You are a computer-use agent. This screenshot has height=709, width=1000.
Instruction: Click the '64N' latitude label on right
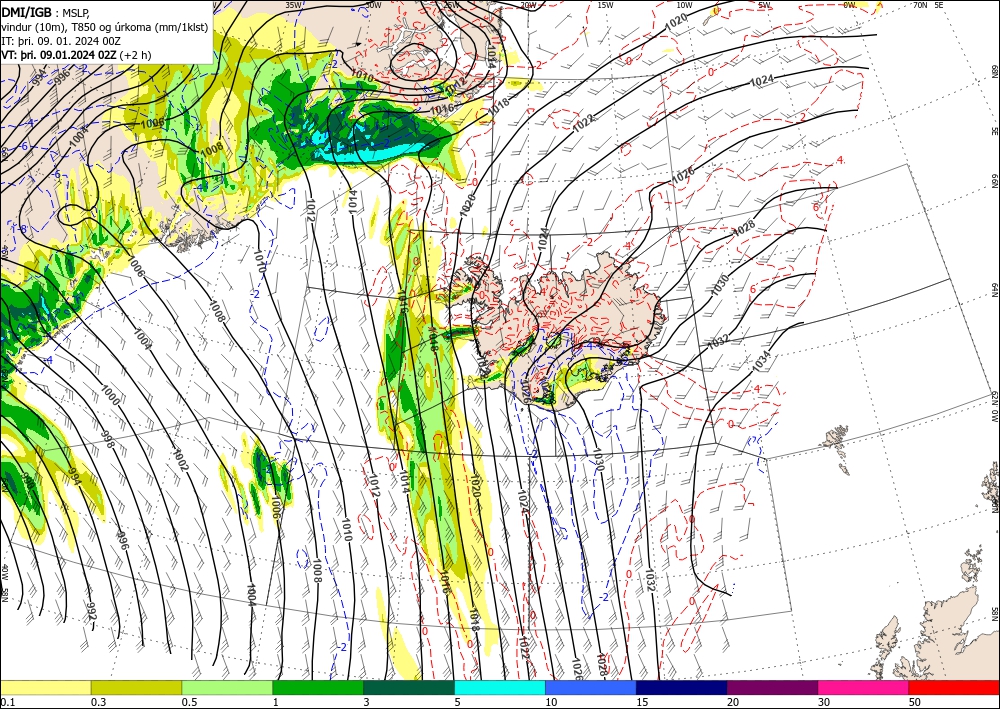[994, 289]
